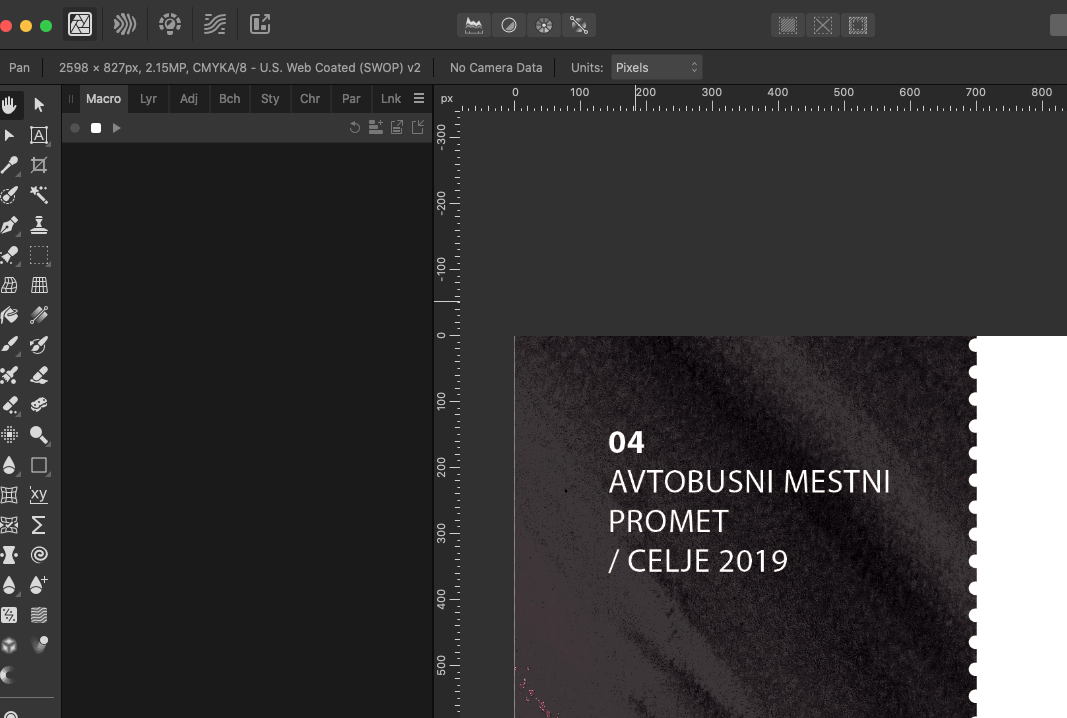The image size is (1067, 718).
Task: Click the "AVTOBUSNI MESTNI" text on canvas
Action: click(749, 482)
